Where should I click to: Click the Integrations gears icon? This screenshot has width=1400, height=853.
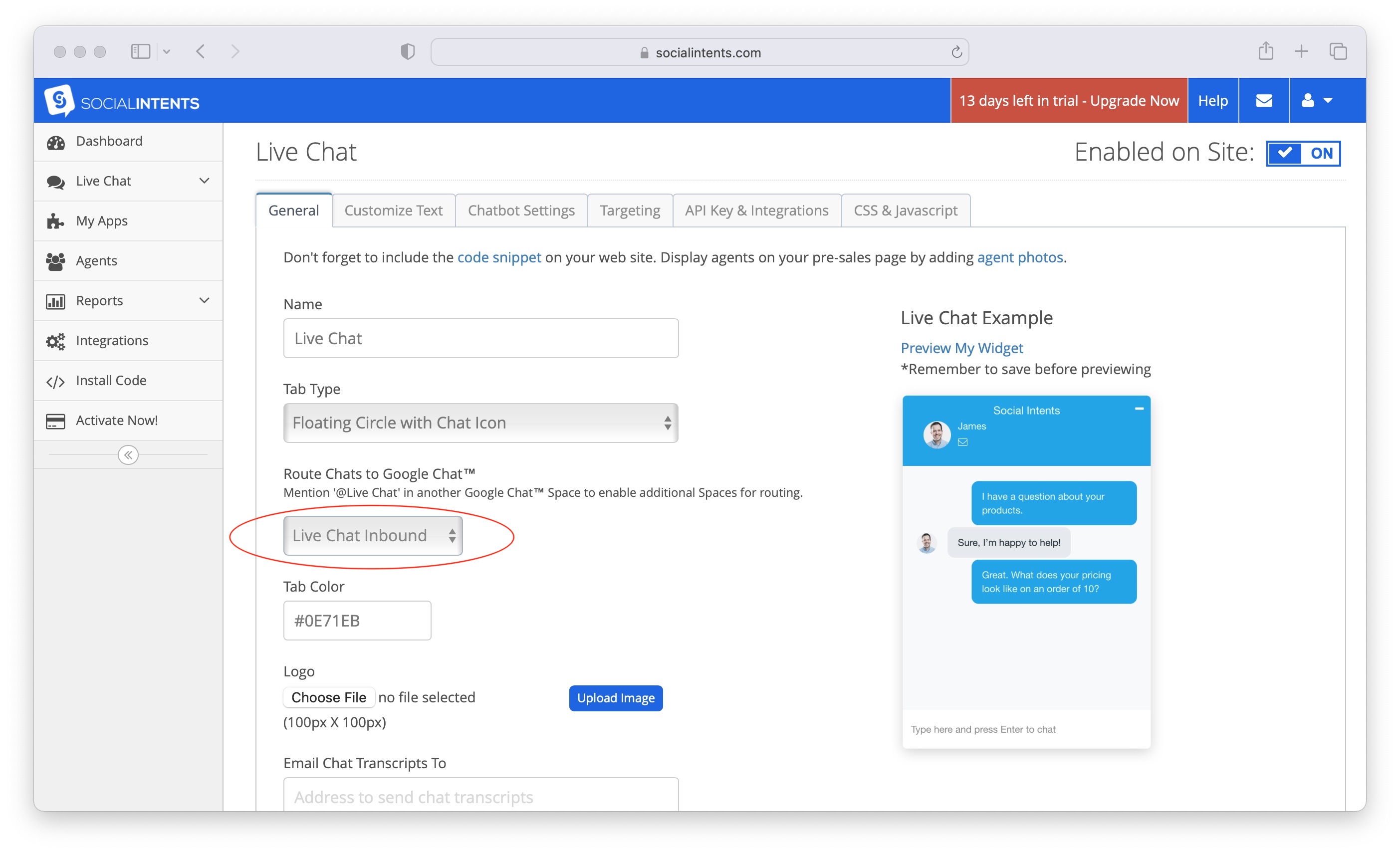point(55,341)
